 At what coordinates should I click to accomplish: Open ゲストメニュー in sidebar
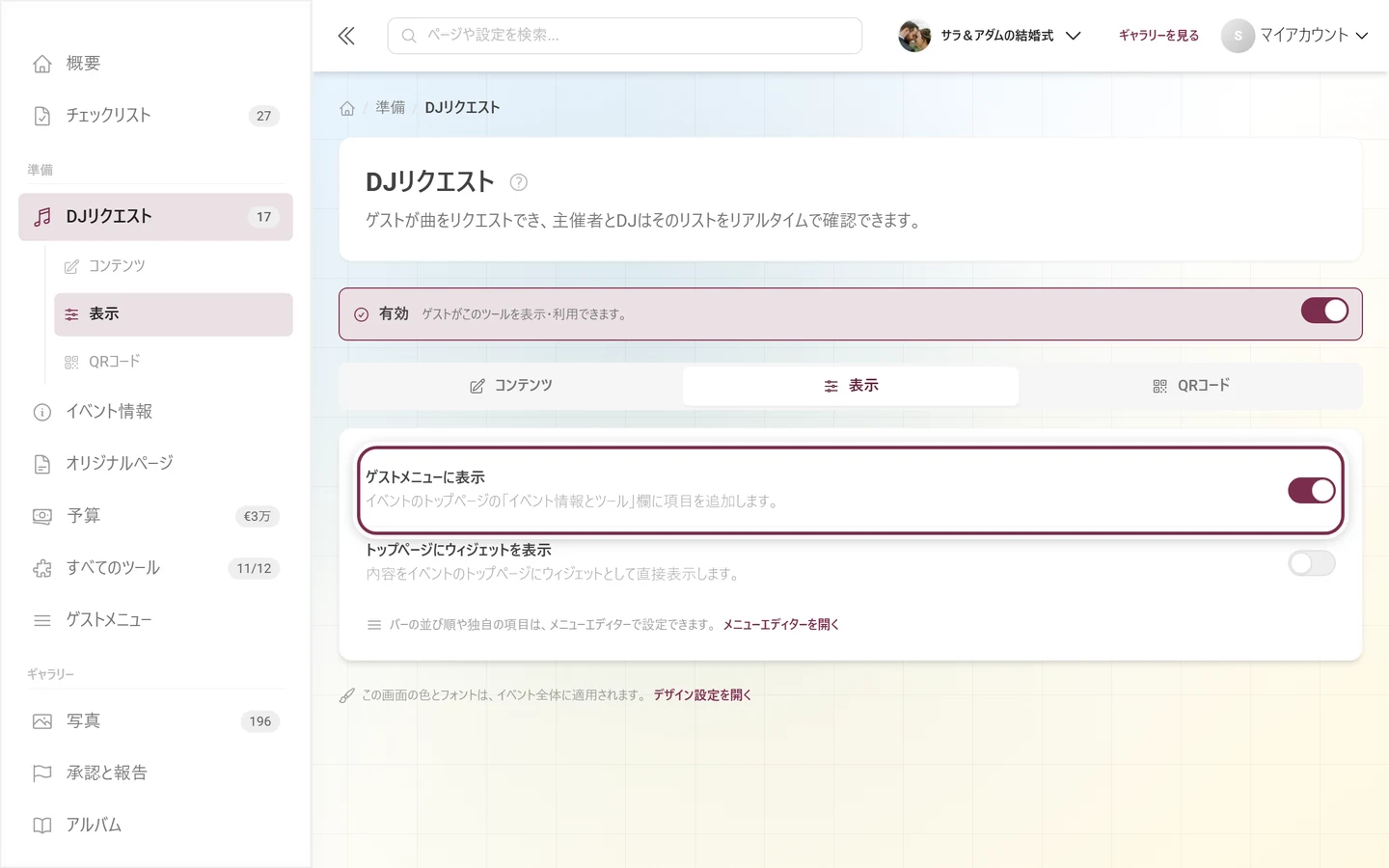[x=155, y=620]
